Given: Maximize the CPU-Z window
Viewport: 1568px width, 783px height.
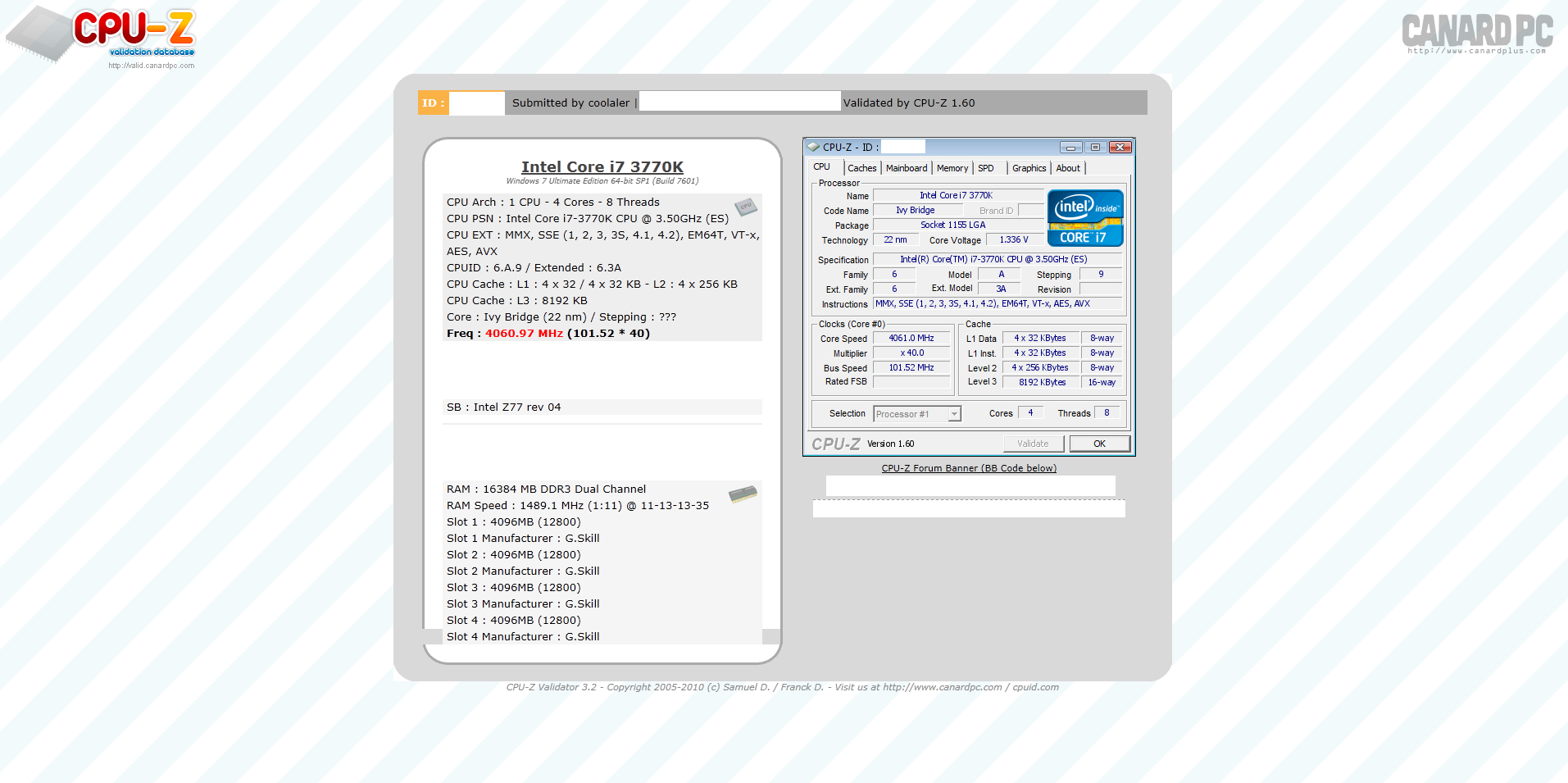Looking at the screenshot, I should [x=1095, y=148].
